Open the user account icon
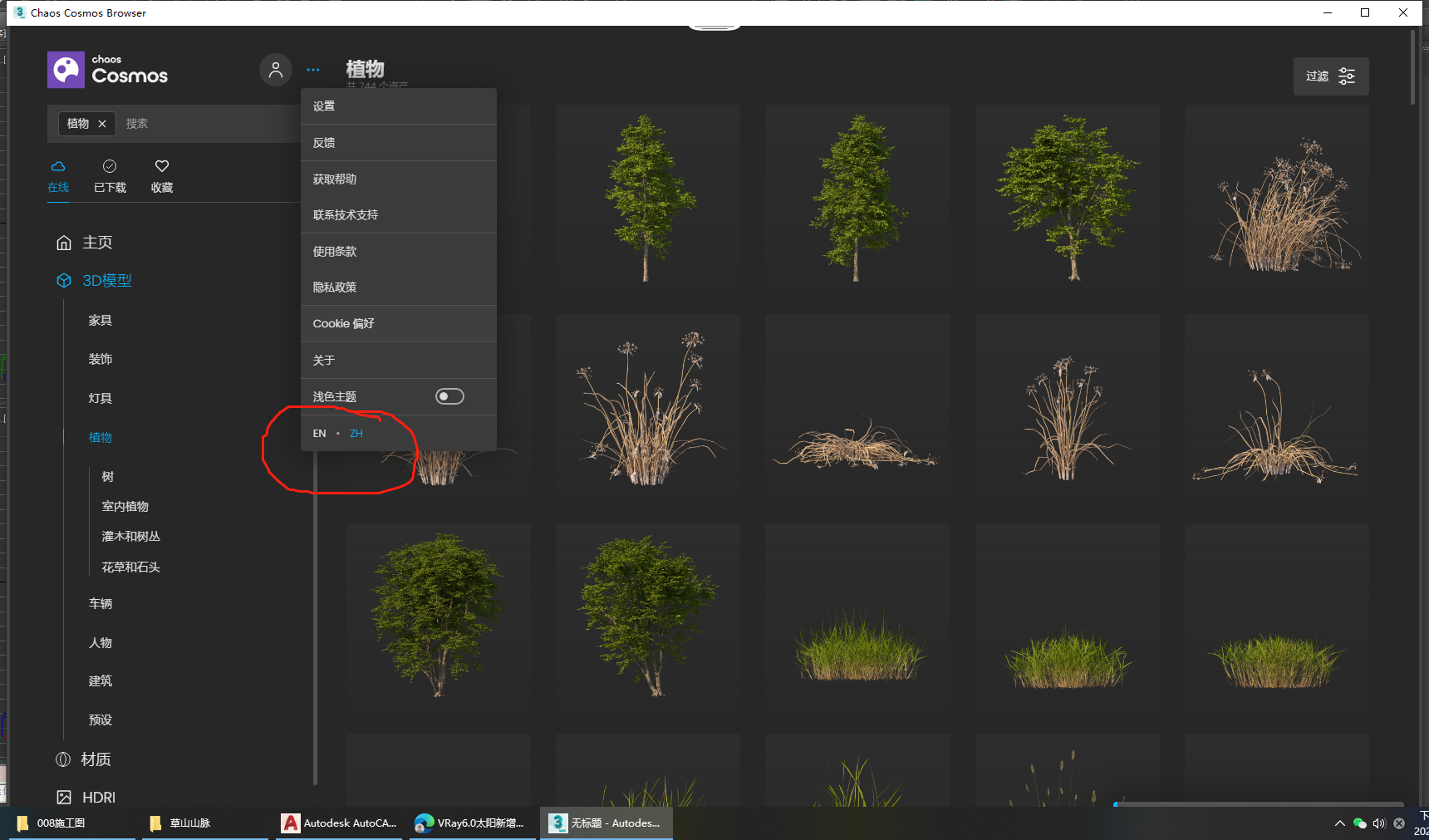Screen dimensions: 1429x840 (276, 70)
